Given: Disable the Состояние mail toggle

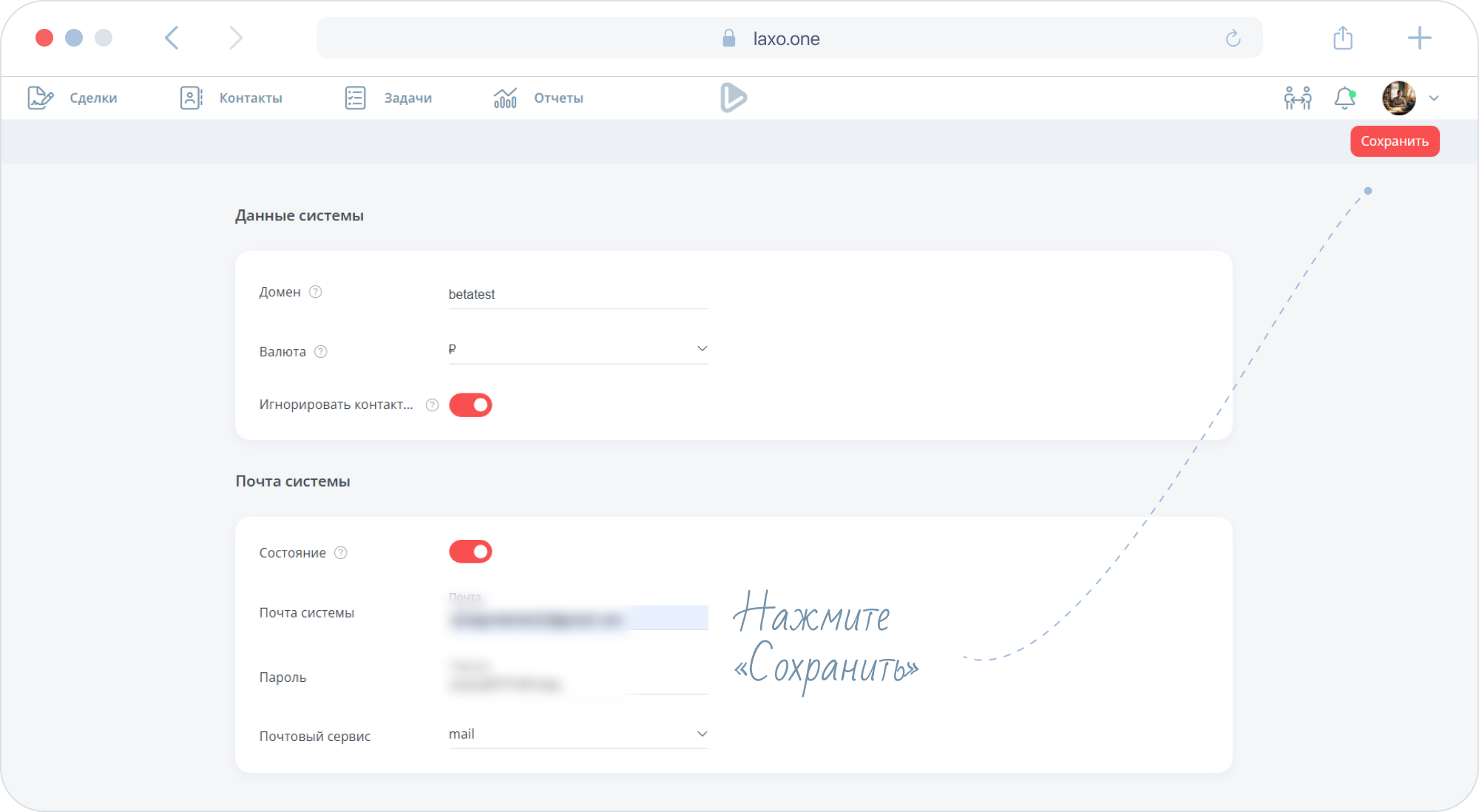Looking at the screenshot, I should 470,552.
